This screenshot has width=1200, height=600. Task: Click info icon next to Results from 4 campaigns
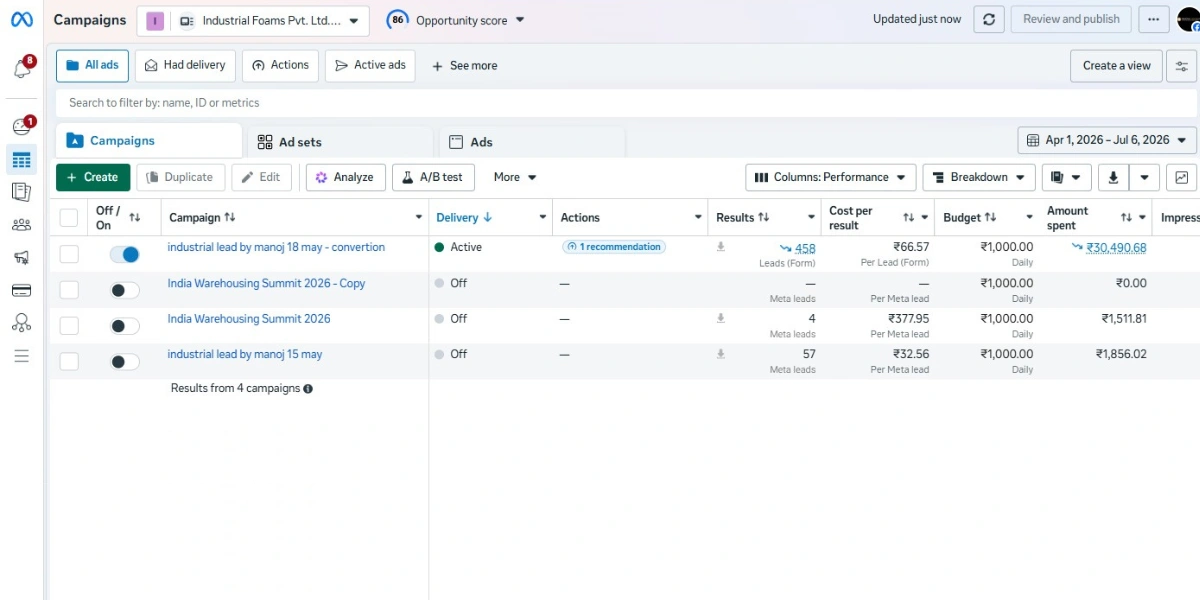pos(308,389)
